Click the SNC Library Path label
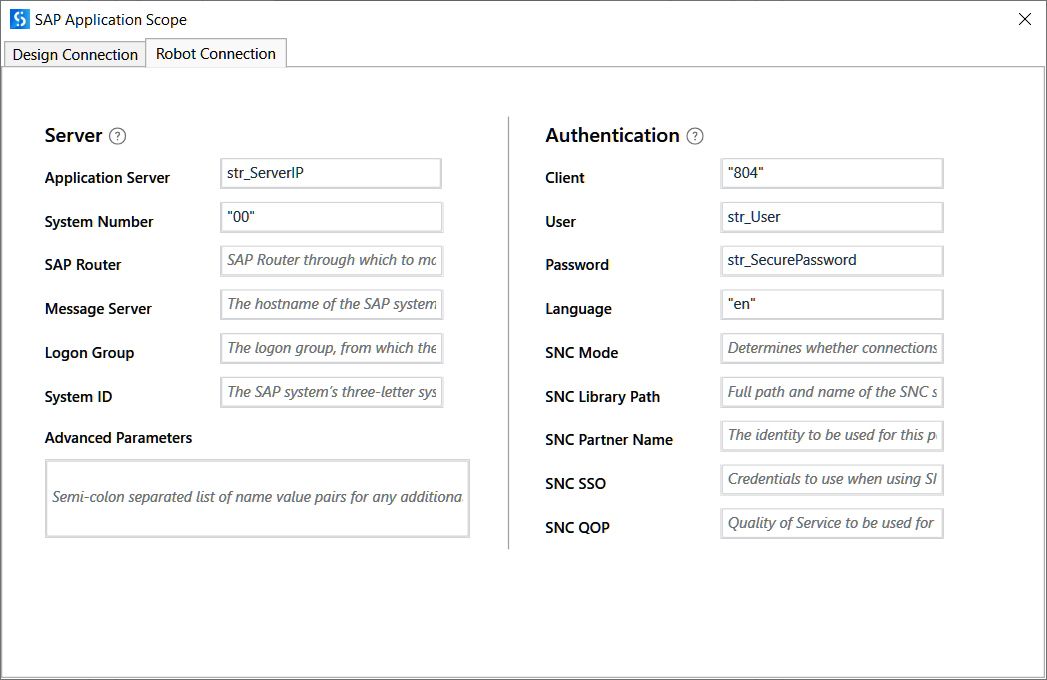The width and height of the screenshot is (1047, 680). (602, 397)
